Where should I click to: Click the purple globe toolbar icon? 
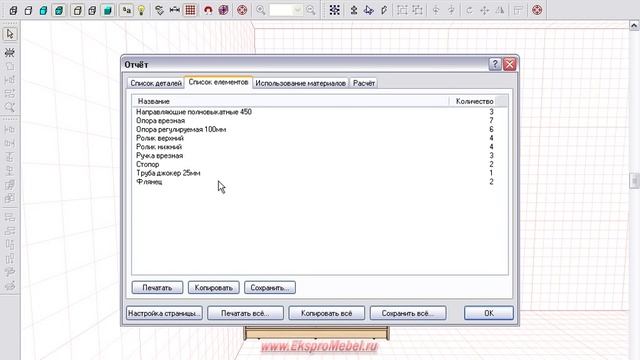(x=224, y=10)
